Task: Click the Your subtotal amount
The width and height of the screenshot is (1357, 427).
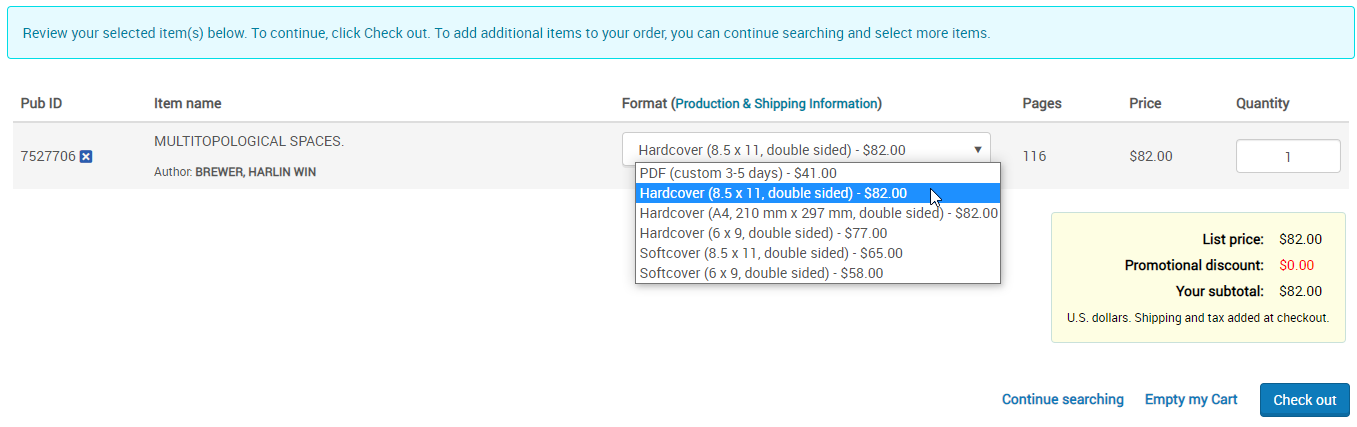Action: click(x=1300, y=291)
